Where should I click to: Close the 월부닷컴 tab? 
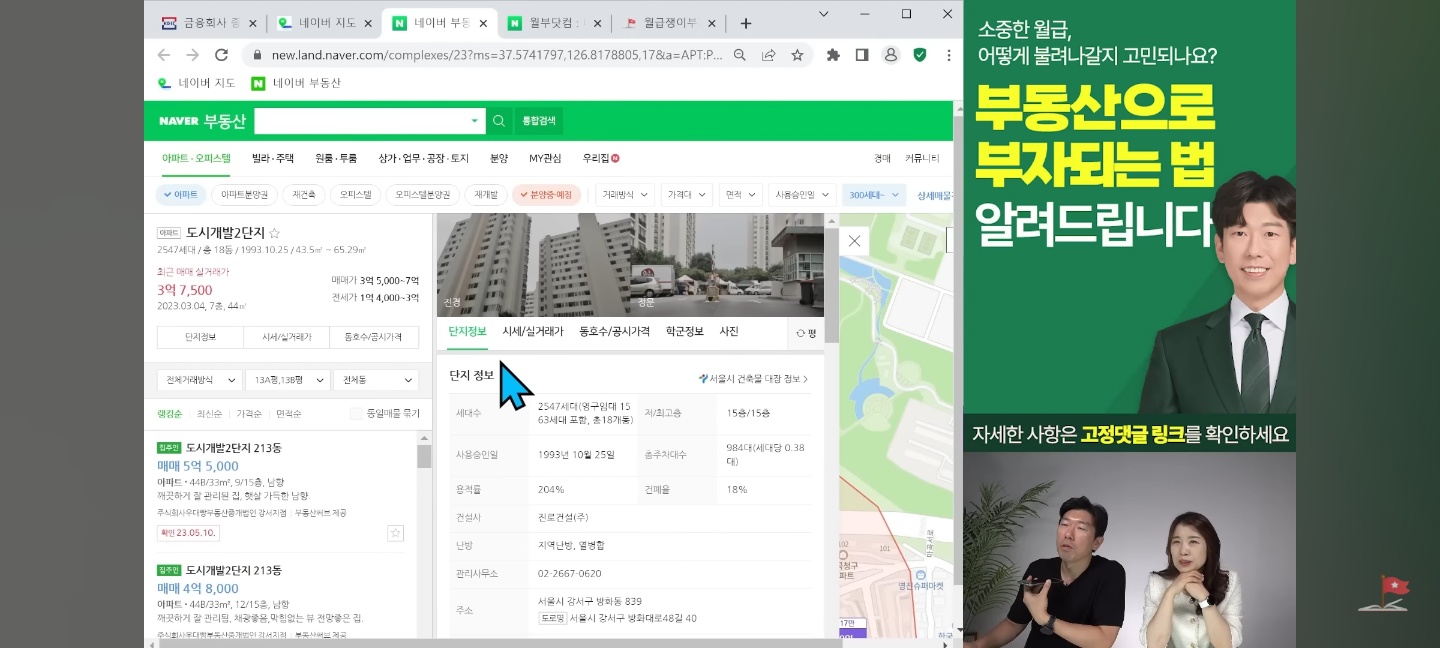597,23
